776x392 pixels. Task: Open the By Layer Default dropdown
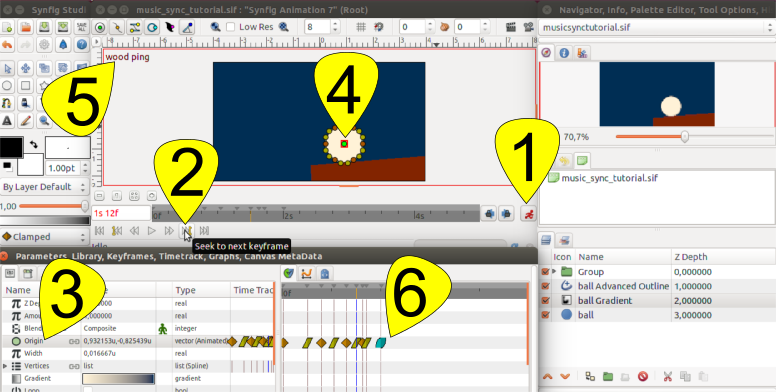[x=44, y=187]
